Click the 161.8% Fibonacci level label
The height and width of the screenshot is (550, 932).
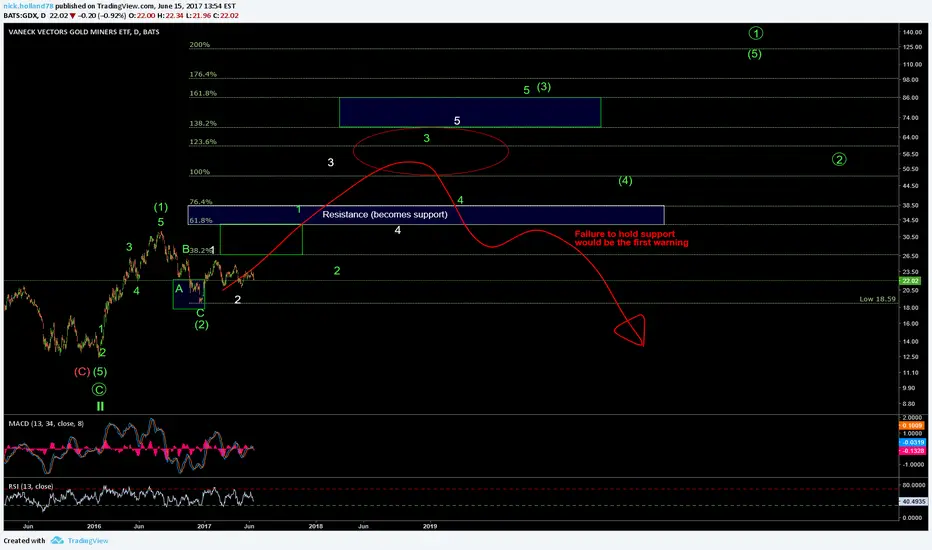pyautogui.click(x=203, y=93)
